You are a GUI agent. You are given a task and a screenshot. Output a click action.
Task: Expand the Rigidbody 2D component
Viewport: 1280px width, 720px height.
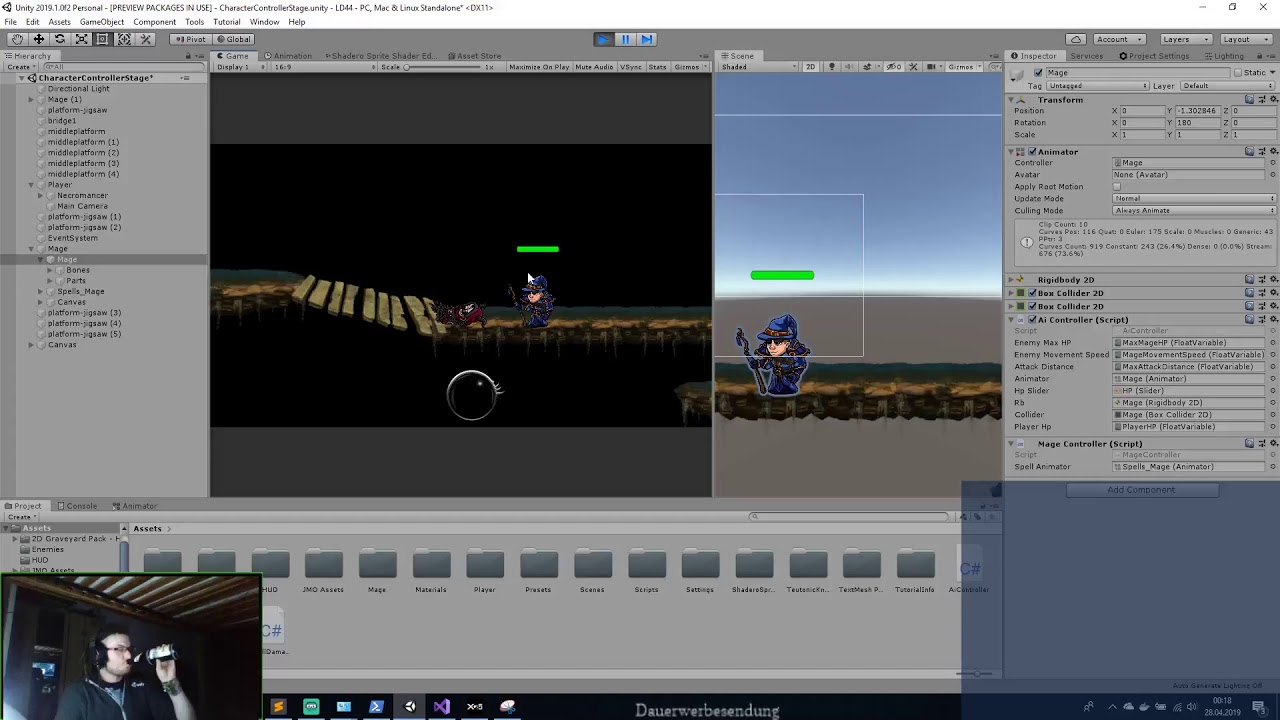click(x=1012, y=280)
